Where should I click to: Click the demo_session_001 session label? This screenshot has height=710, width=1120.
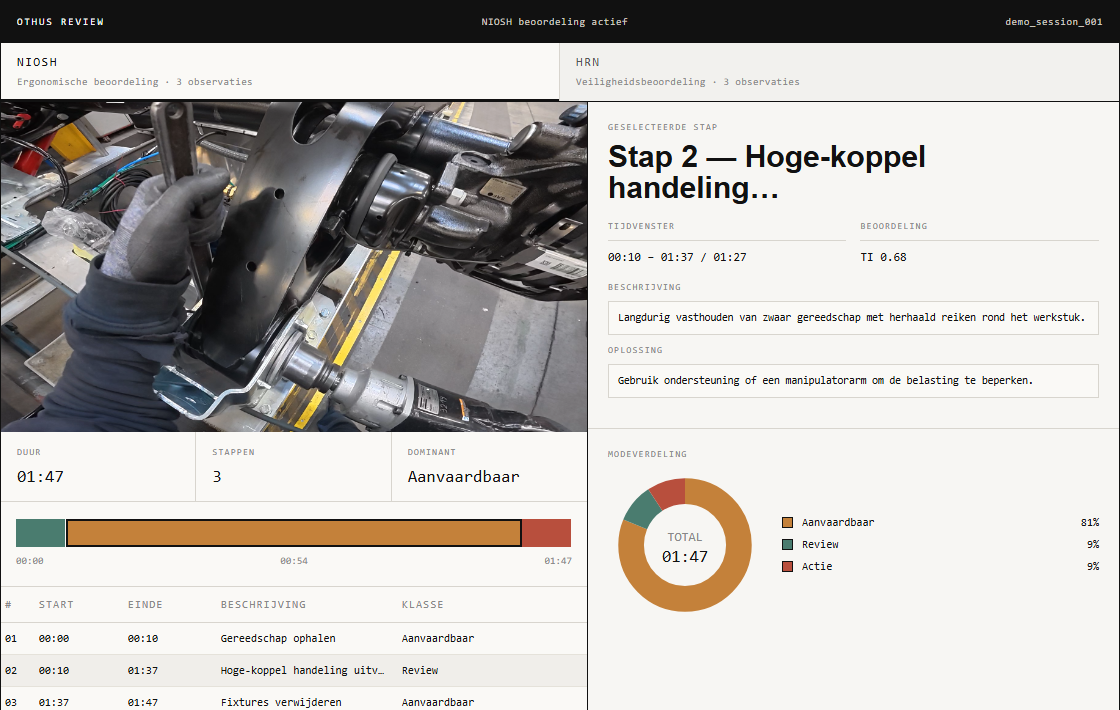tap(1054, 21)
